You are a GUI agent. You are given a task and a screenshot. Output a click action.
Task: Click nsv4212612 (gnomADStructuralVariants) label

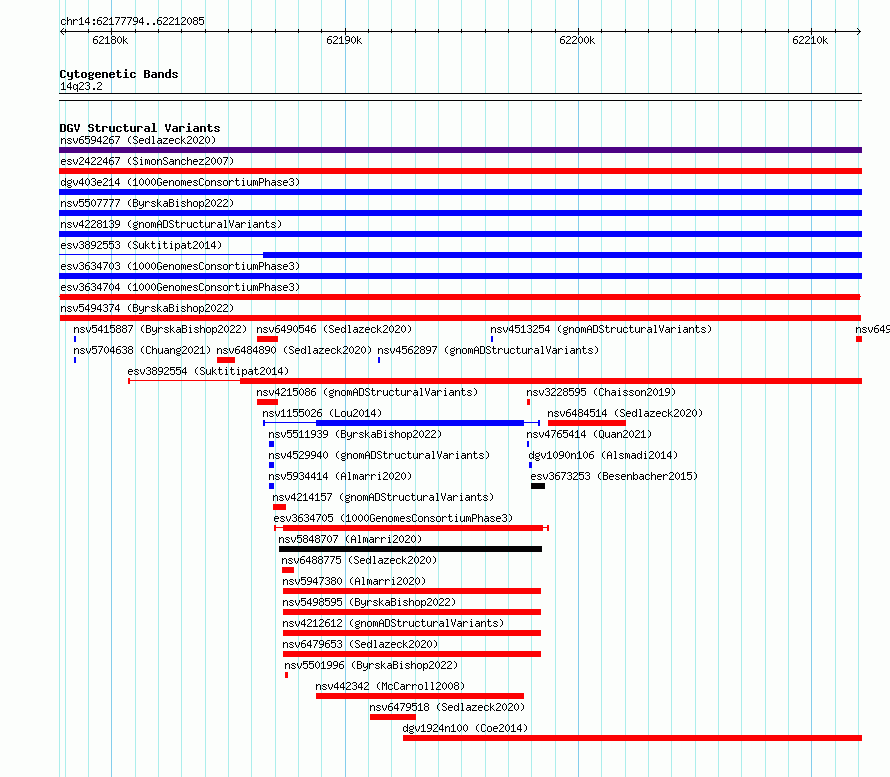click(x=393, y=623)
